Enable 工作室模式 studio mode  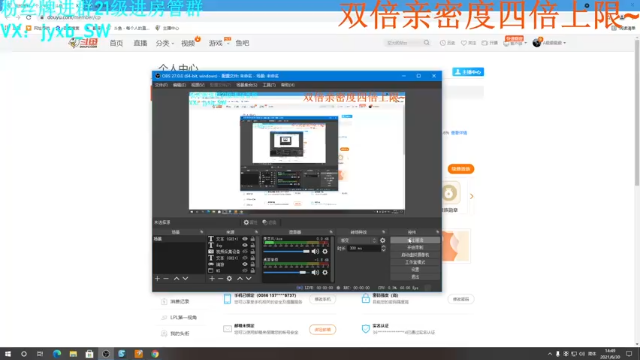415,262
